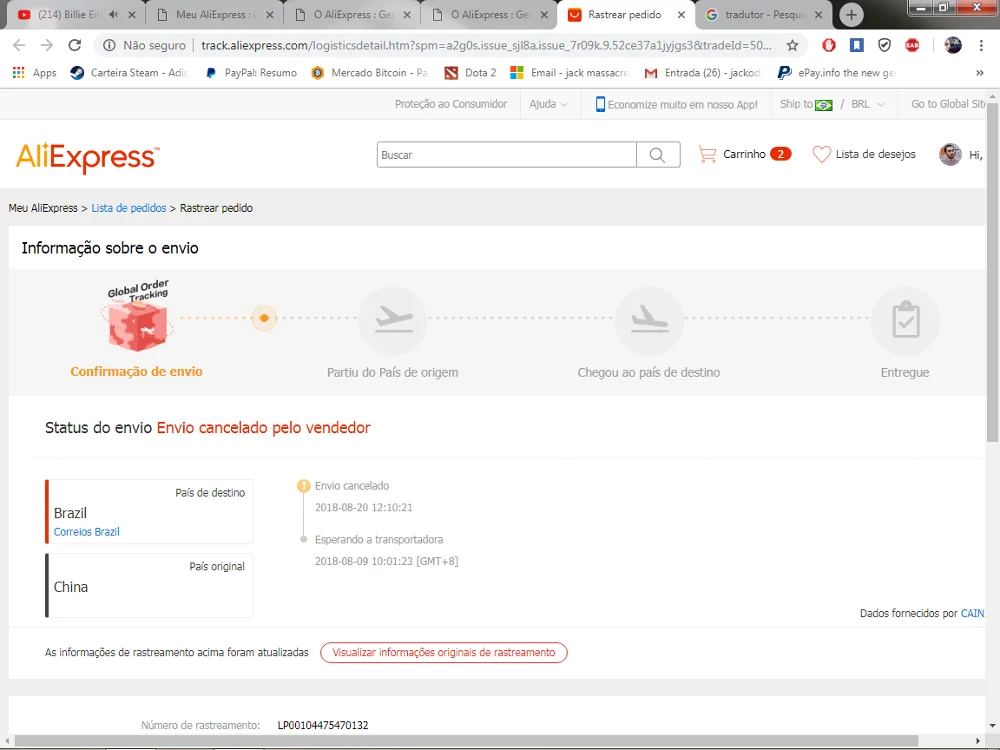The image size is (1000, 750).
Task: Click the Envio cancelado timestamp 2018-08-20
Action: pyautogui.click(x=364, y=508)
